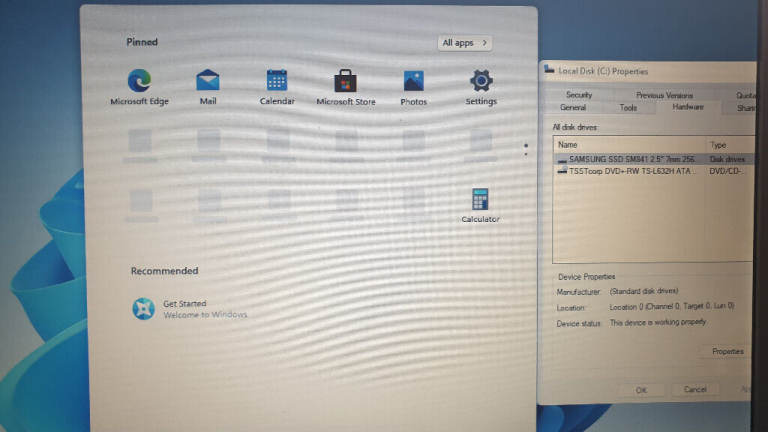The width and height of the screenshot is (768, 432).
Task: Launch the Photos app
Action: point(413,87)
